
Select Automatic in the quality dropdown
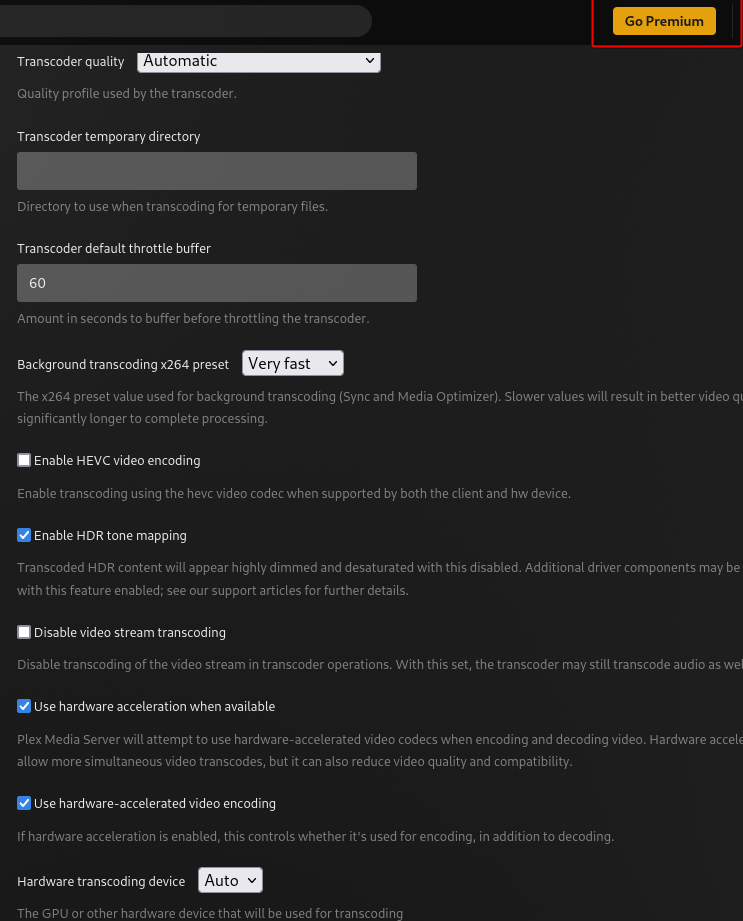[x=258, y=61]
